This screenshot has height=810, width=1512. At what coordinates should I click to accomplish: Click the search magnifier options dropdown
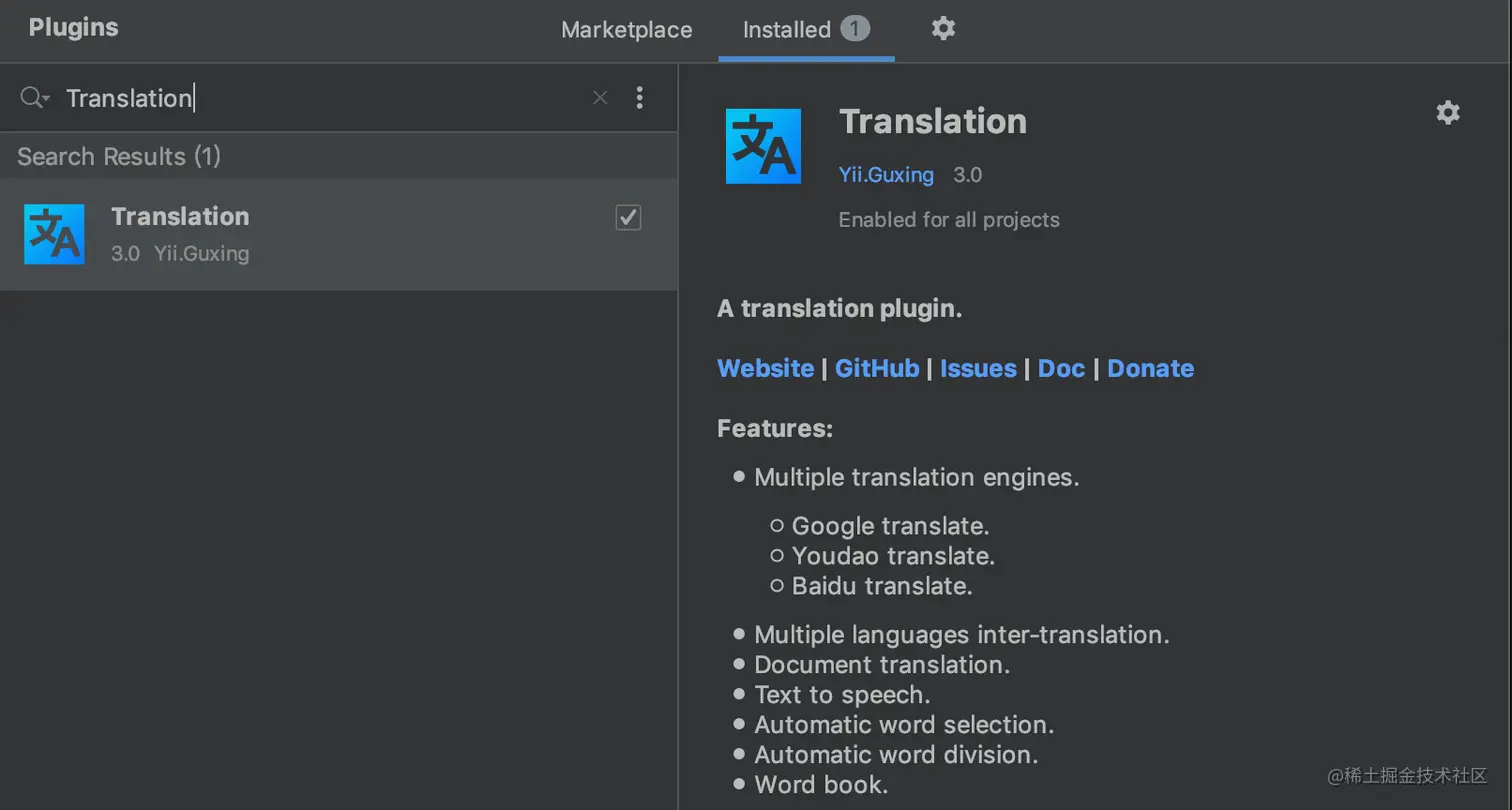[35, 98]
